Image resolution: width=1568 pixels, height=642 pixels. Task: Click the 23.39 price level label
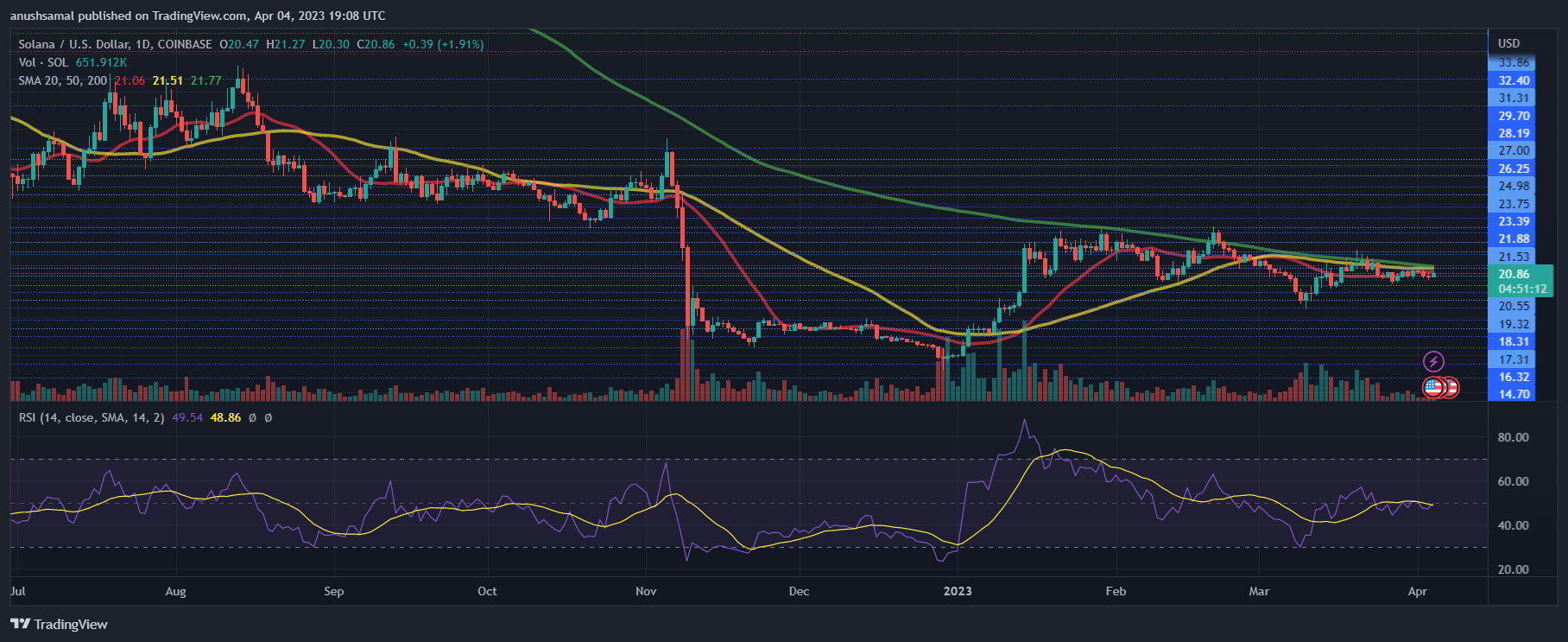tap(1514, 221)
